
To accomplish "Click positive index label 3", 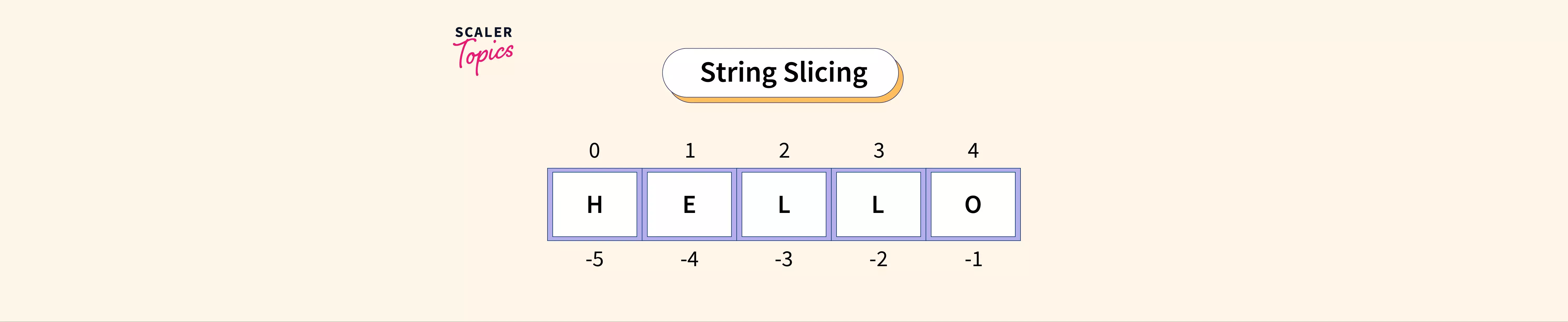I will click(x=878, y=151).
